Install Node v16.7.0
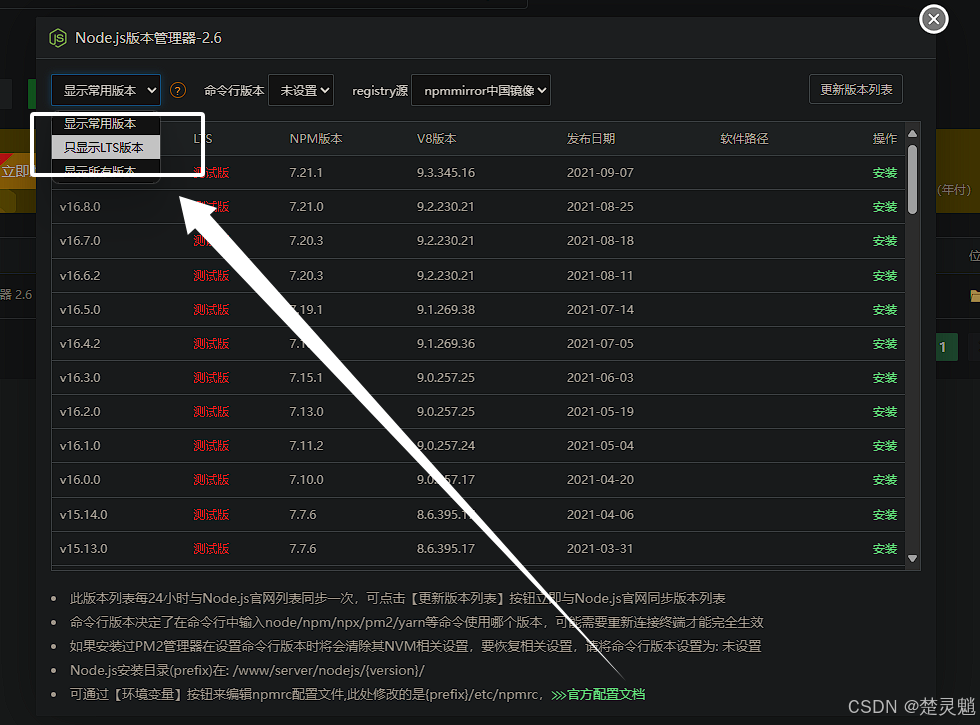The image size is (980, 725). pos(884,241)
